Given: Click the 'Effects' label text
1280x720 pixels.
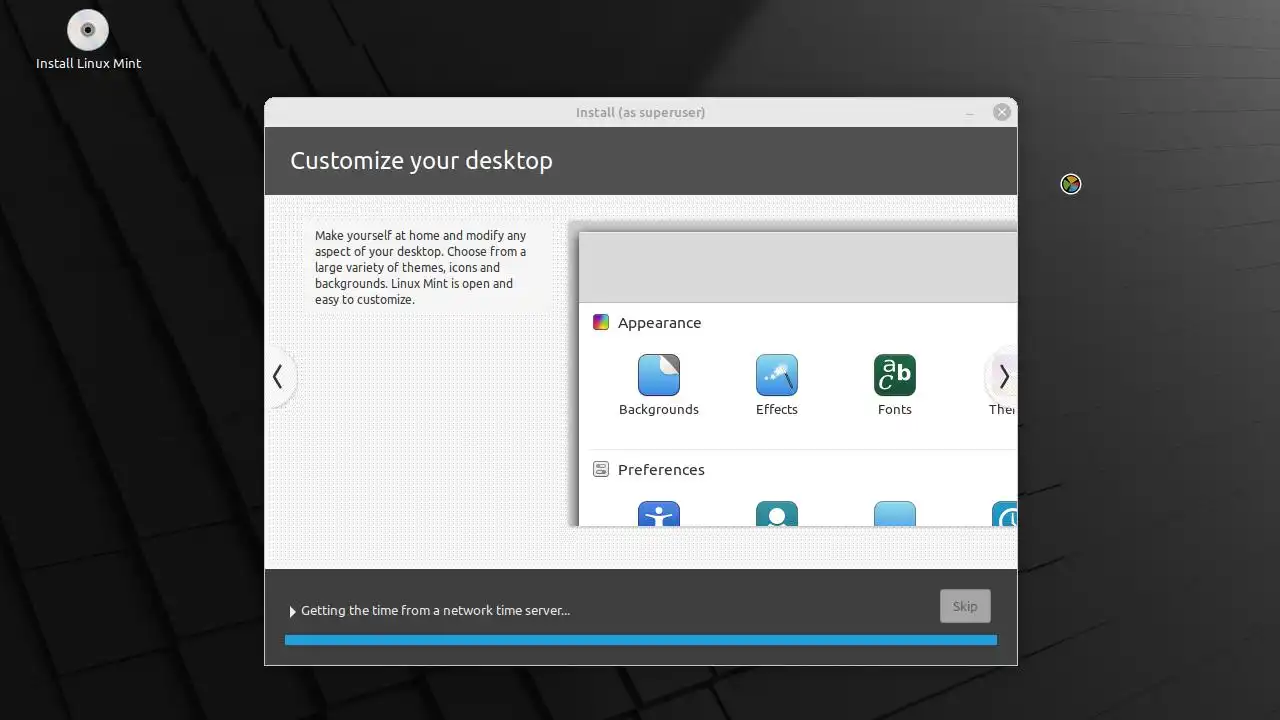Looking at the screenshot, I should [x=777, y=409].
